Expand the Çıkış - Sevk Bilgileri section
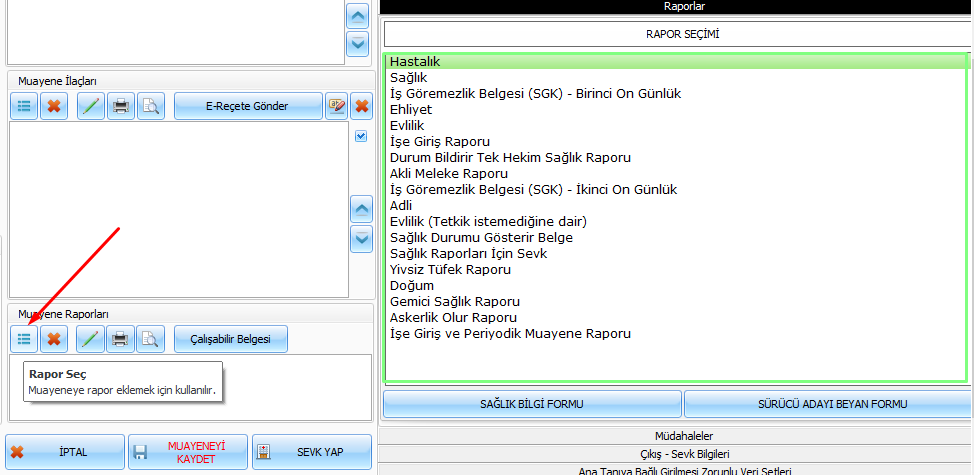Image resolution: width=974 pixels, height=475 pixels. 676,453
